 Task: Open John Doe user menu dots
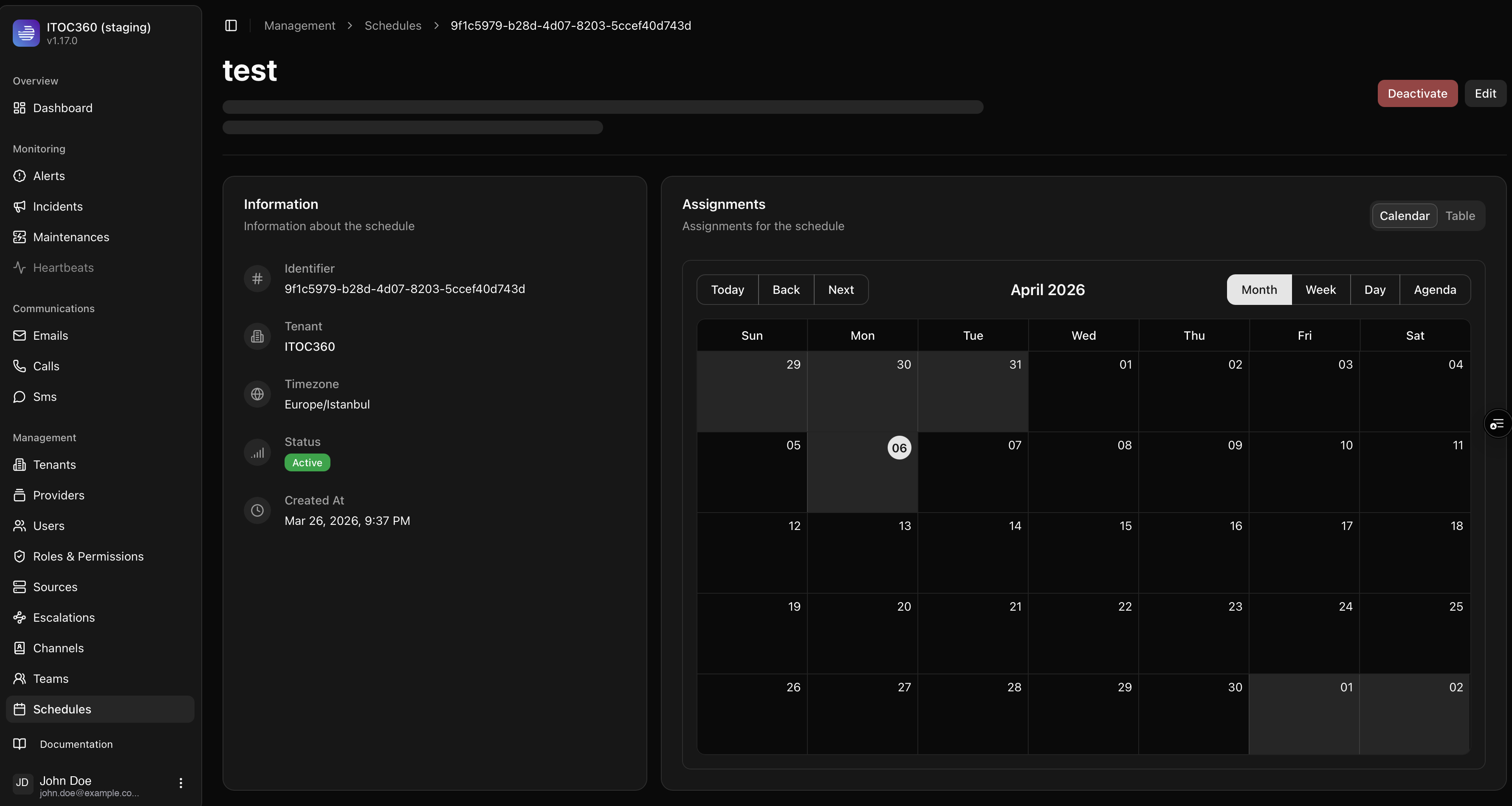click(181, 783)
